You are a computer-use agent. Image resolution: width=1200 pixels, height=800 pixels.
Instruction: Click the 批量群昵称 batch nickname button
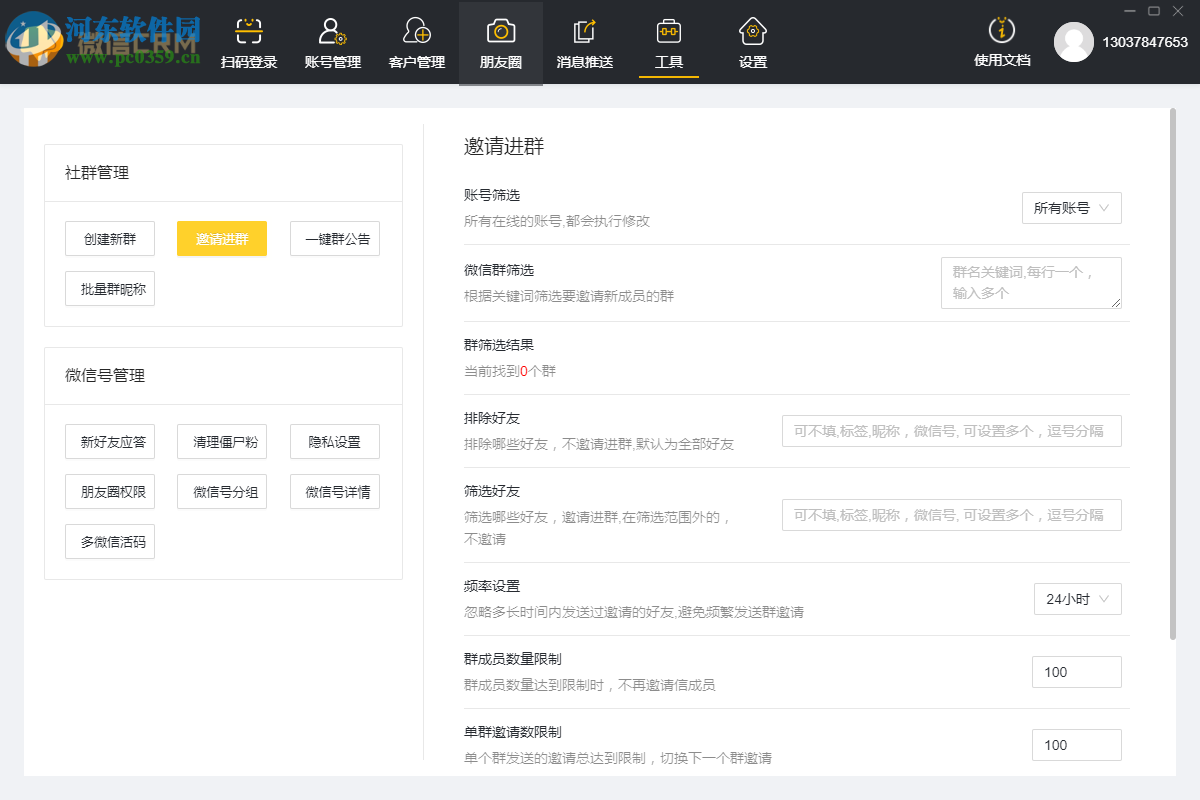pos(110,288)
